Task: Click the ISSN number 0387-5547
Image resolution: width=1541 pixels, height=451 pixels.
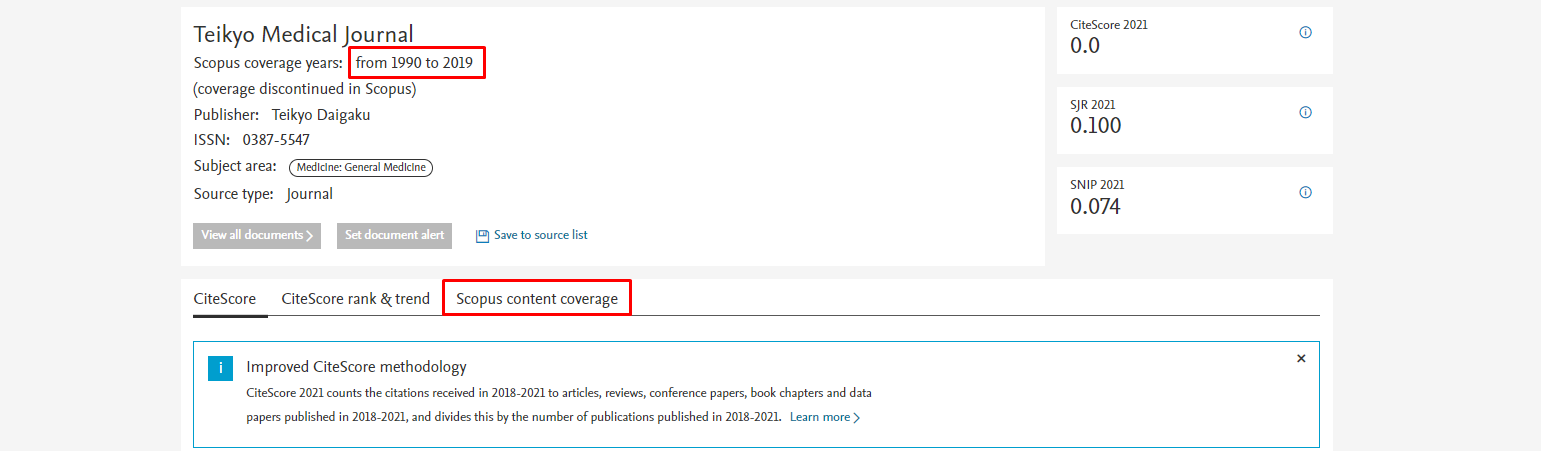Action: 276,140
